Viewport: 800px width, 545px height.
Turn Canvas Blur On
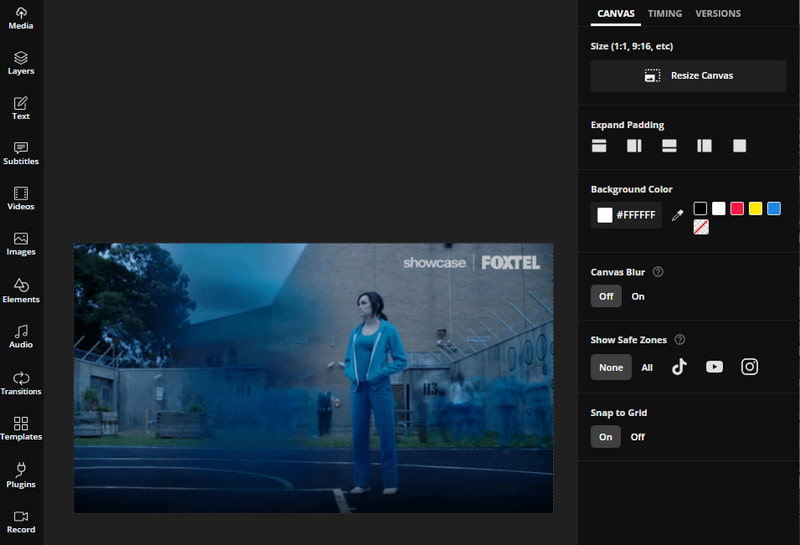638,296
